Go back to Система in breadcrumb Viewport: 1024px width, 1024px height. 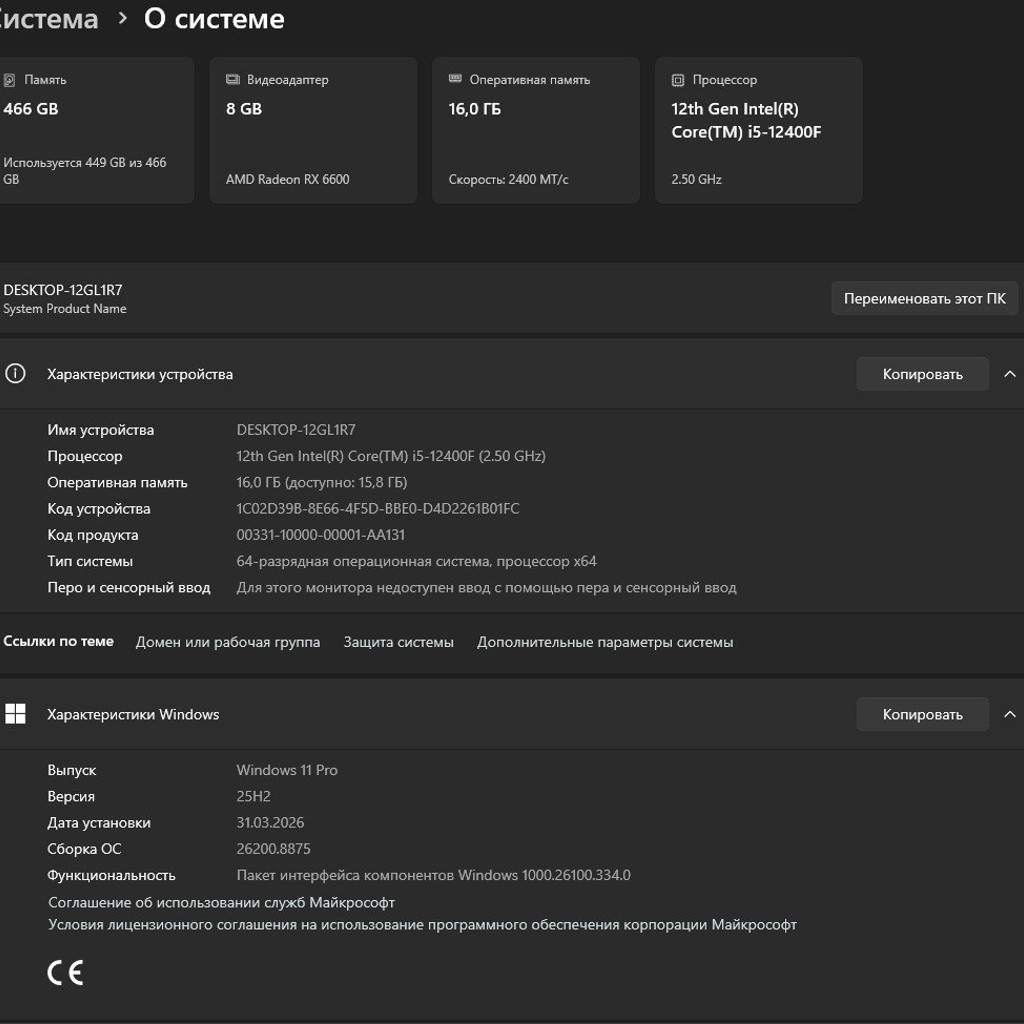[49, 19]
